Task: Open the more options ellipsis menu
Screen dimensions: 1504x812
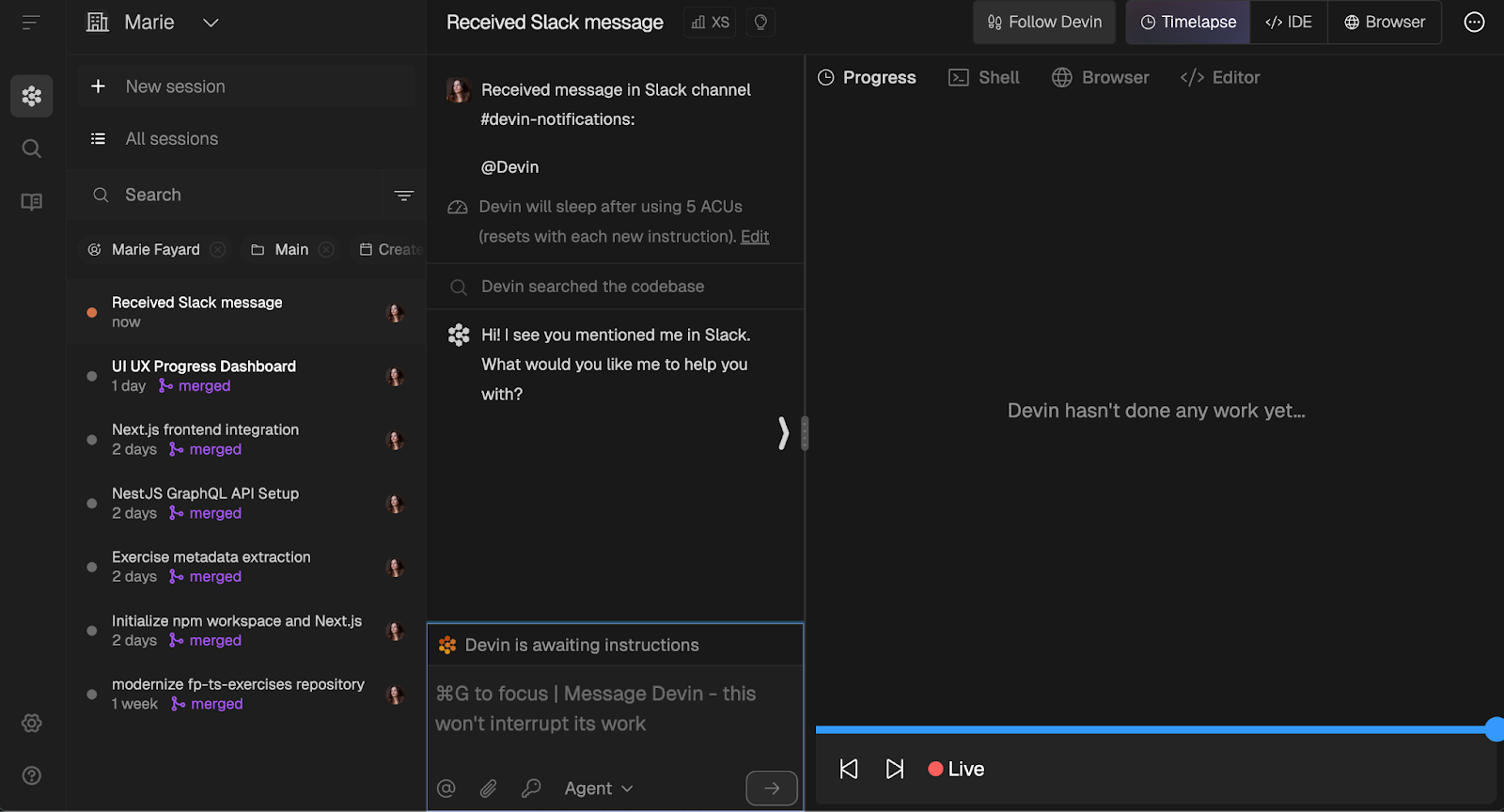Action: pos(1474,22)
